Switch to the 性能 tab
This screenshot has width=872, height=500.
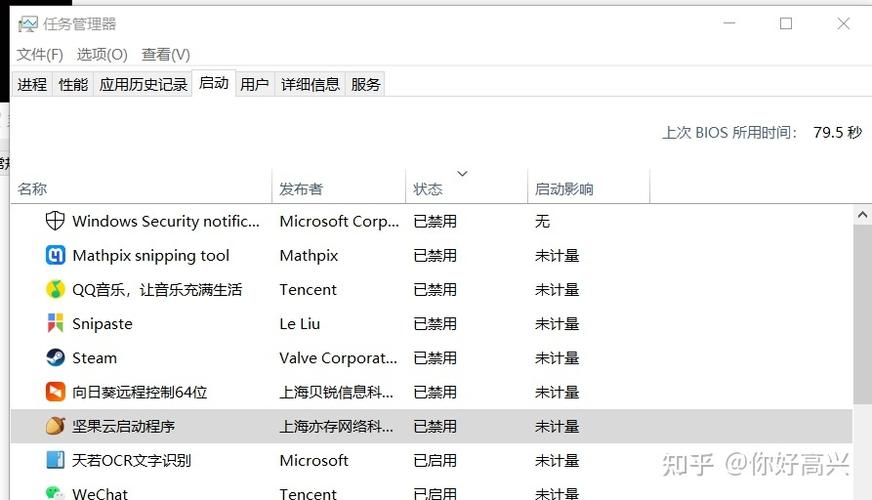(x=73, y=85)
